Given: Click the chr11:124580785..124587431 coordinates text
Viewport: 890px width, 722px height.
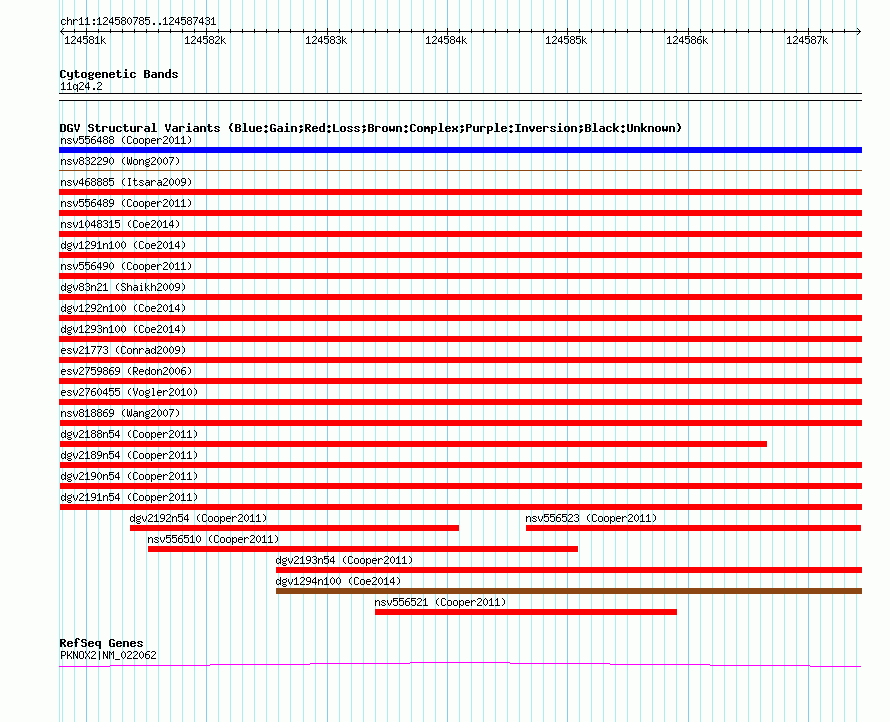Looking at the screenshot, I should coord(138,22).
